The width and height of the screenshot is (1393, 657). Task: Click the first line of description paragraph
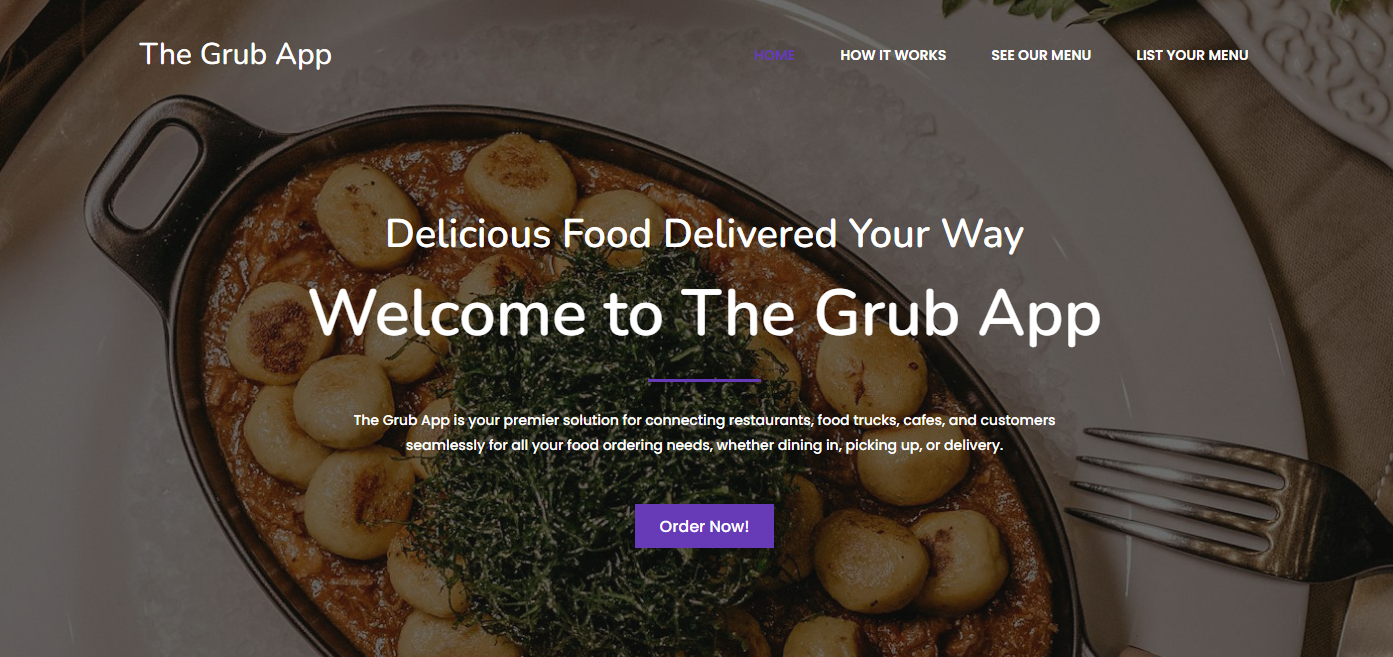pyautogui.click(x=704, y=420)
